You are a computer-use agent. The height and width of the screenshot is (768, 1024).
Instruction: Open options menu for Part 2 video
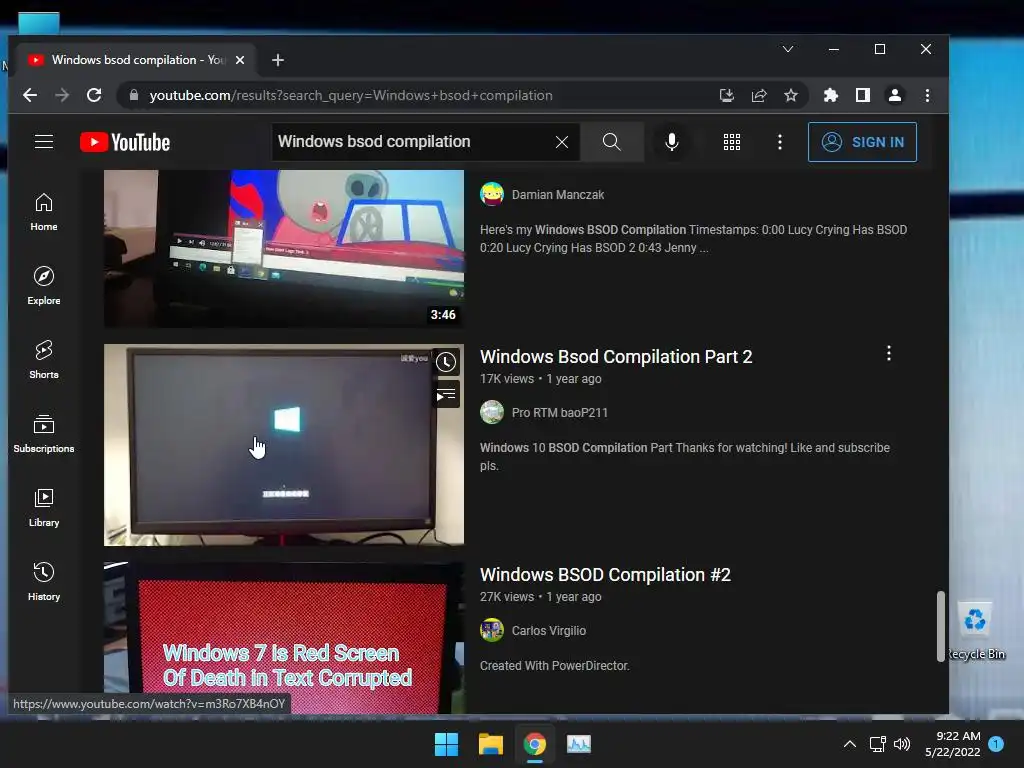coord(888,353)
